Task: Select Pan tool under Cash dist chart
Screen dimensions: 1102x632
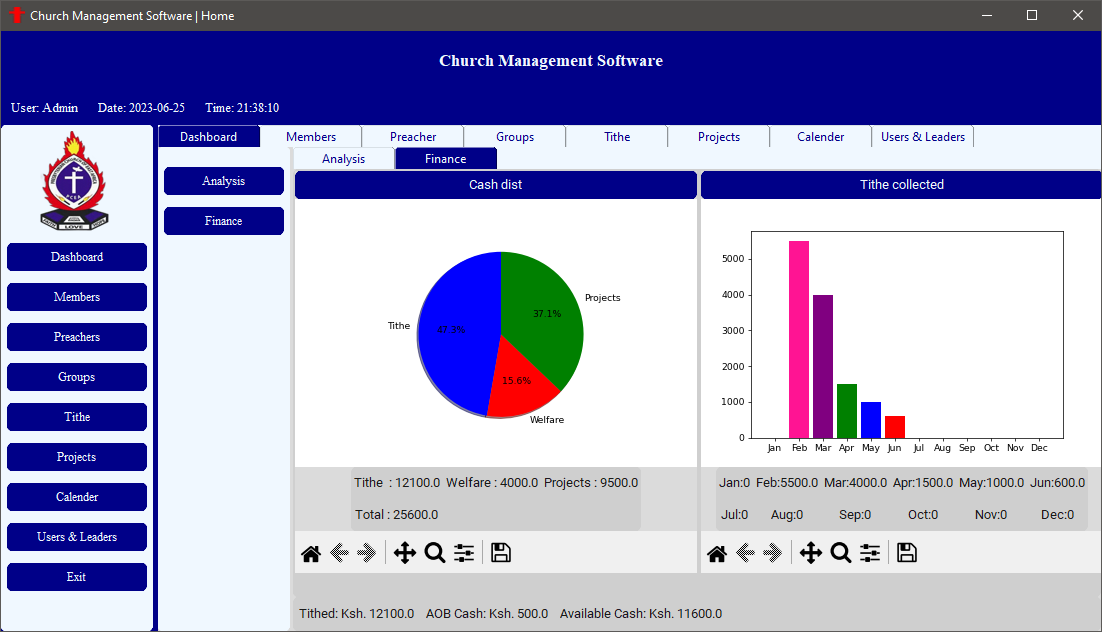Action: [x=405, y=553]
